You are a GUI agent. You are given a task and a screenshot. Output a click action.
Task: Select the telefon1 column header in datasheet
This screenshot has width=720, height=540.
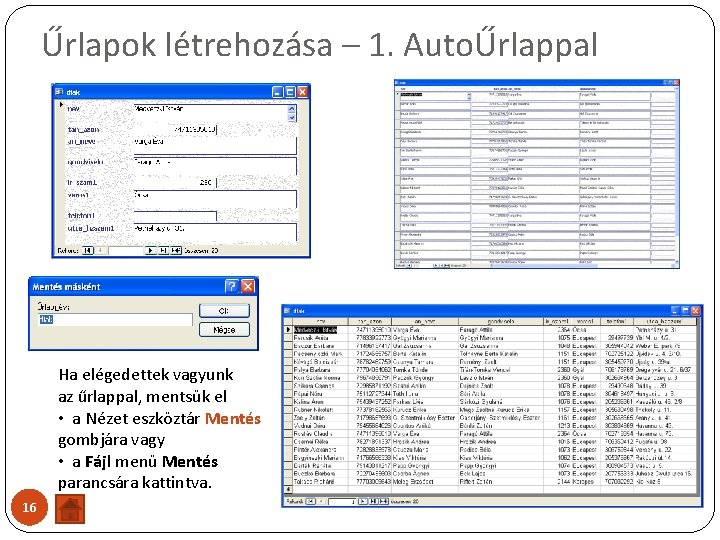617,321
